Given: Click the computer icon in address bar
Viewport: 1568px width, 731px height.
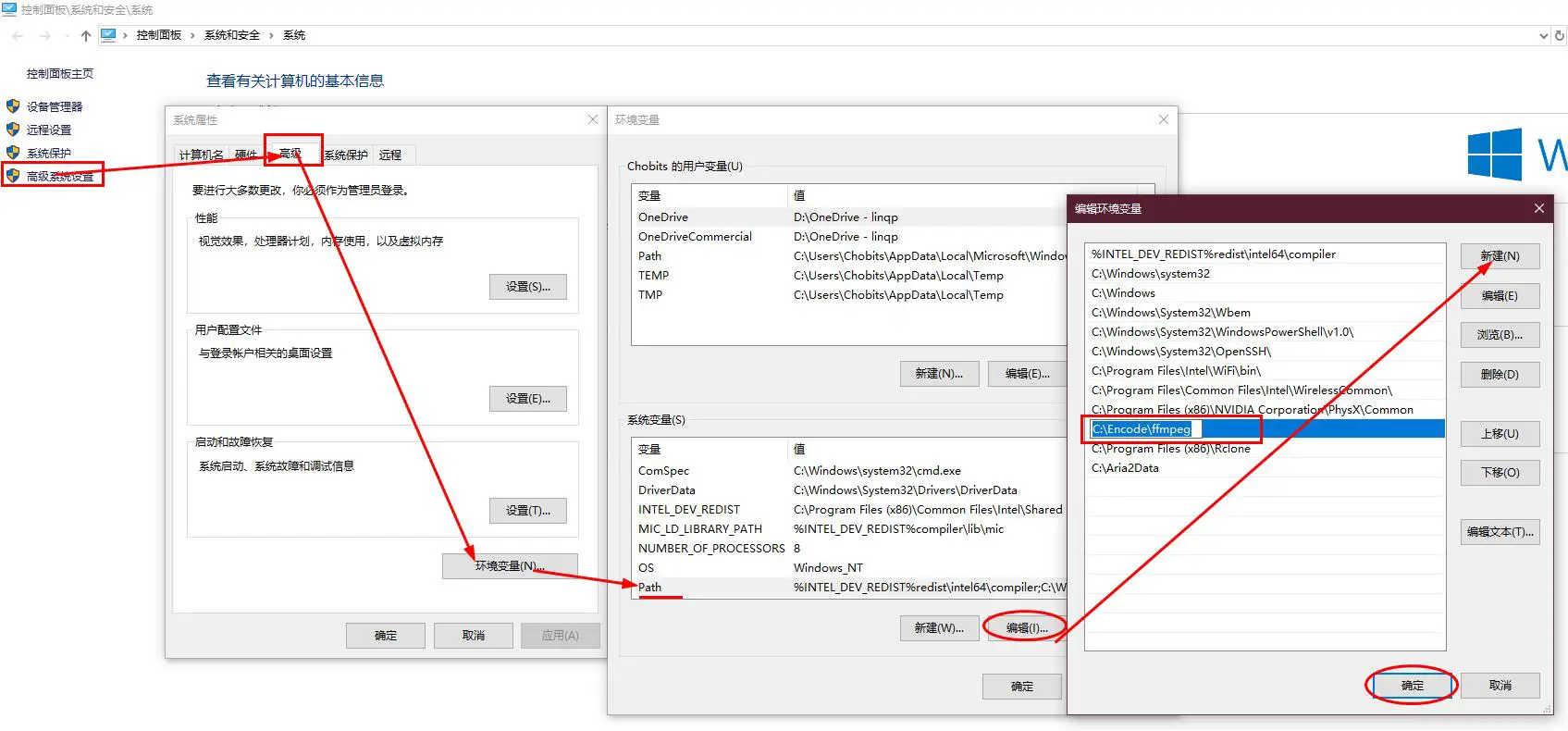Looking at the screenshot, I should 108,35.
